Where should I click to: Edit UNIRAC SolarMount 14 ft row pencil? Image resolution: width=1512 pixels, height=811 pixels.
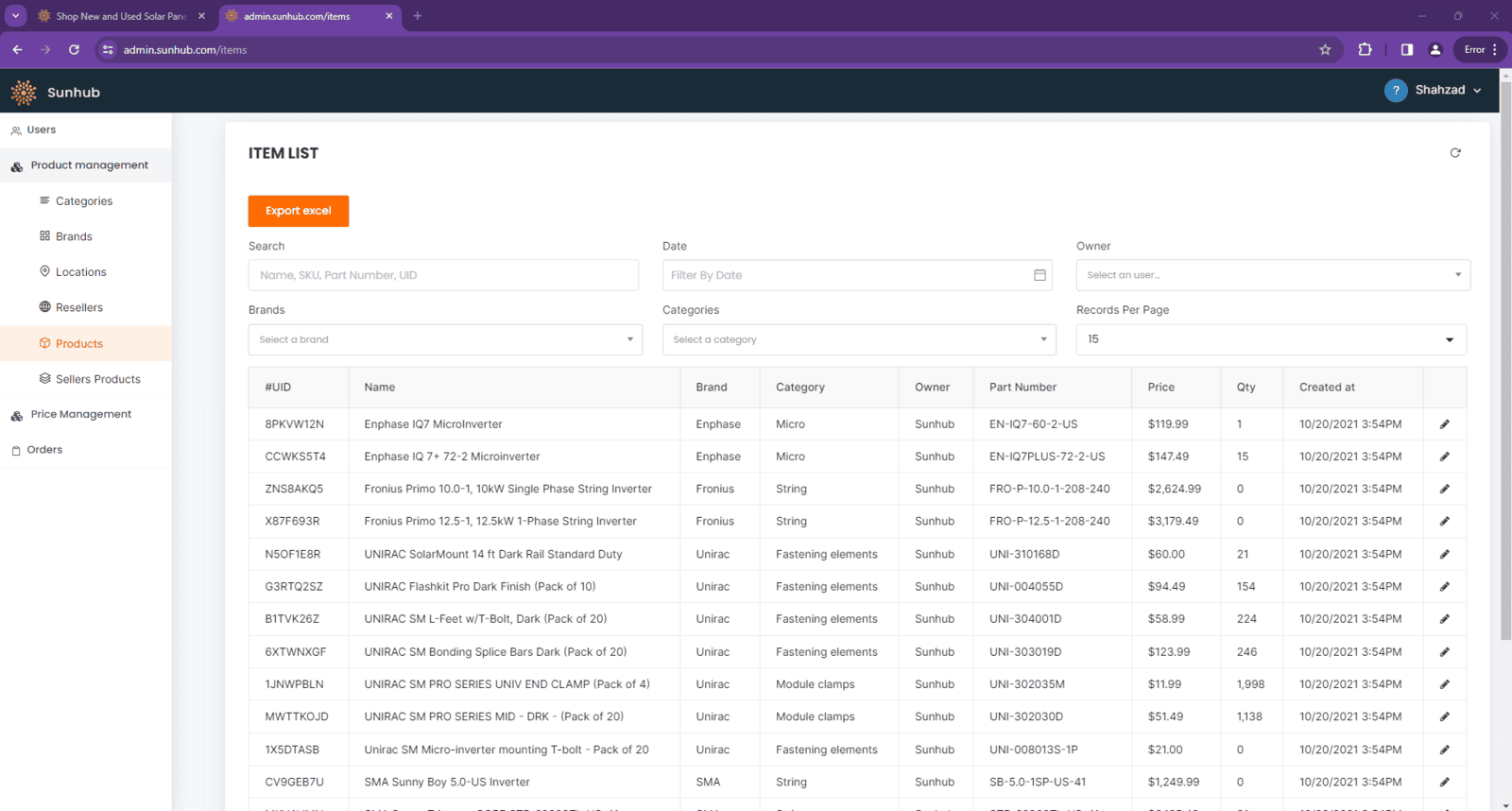pyautogui.click(x=1445, y=554)
